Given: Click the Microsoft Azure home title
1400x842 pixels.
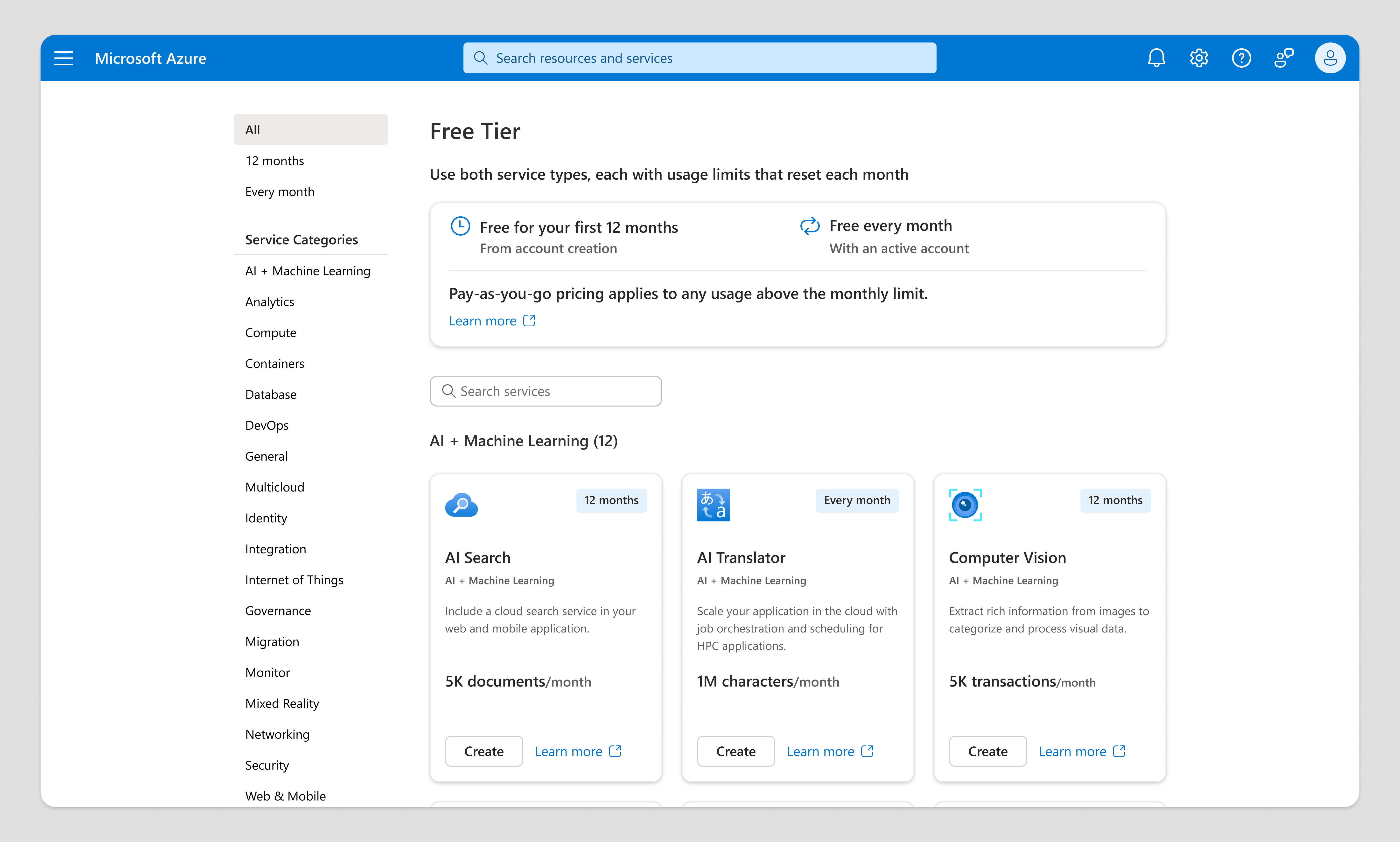Looking at the screenshot, I should pos(150,58).
